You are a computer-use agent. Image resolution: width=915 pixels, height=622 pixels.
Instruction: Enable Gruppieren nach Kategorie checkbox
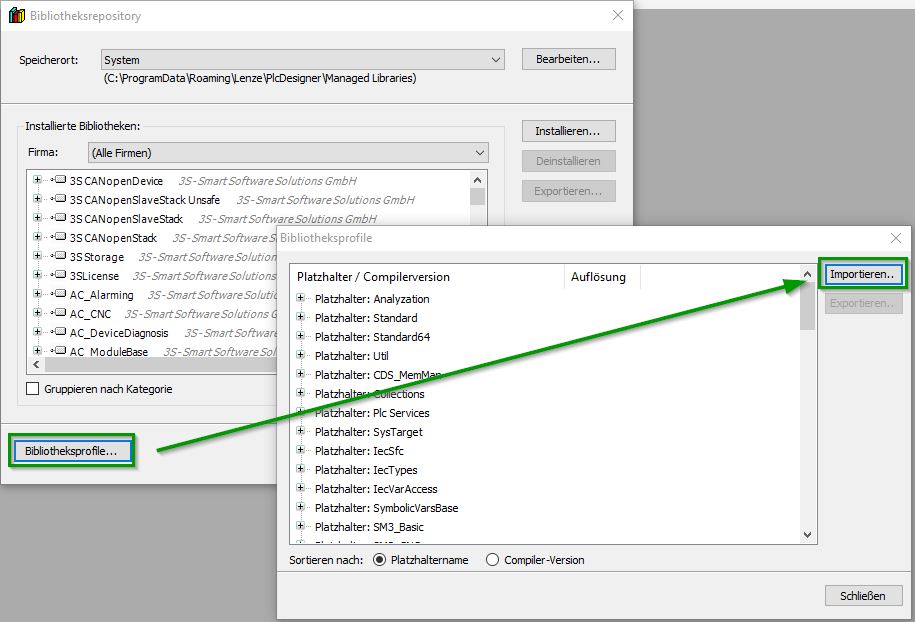[x=33, y=389]
